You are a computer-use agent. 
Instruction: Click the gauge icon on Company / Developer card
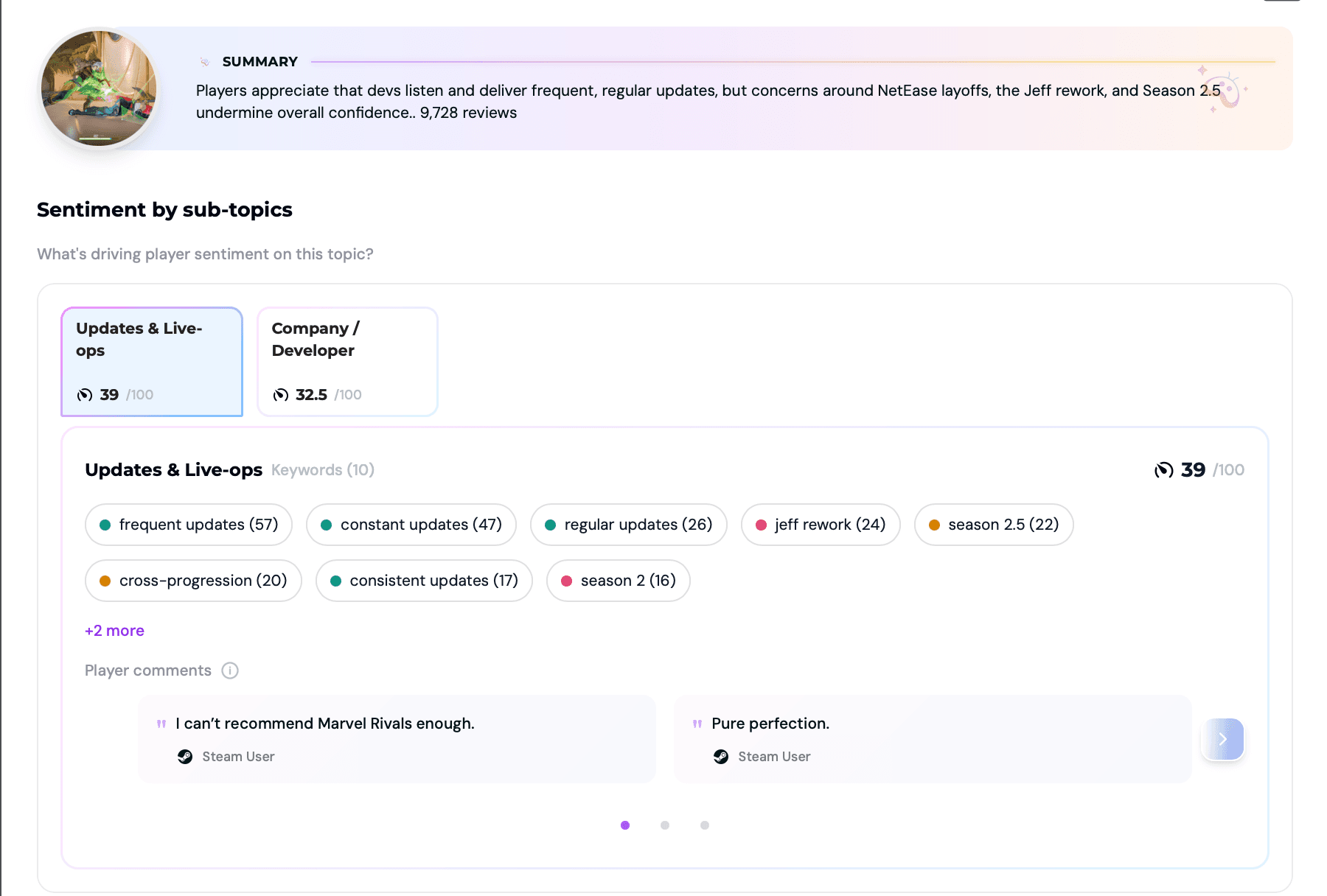(281, 395)
